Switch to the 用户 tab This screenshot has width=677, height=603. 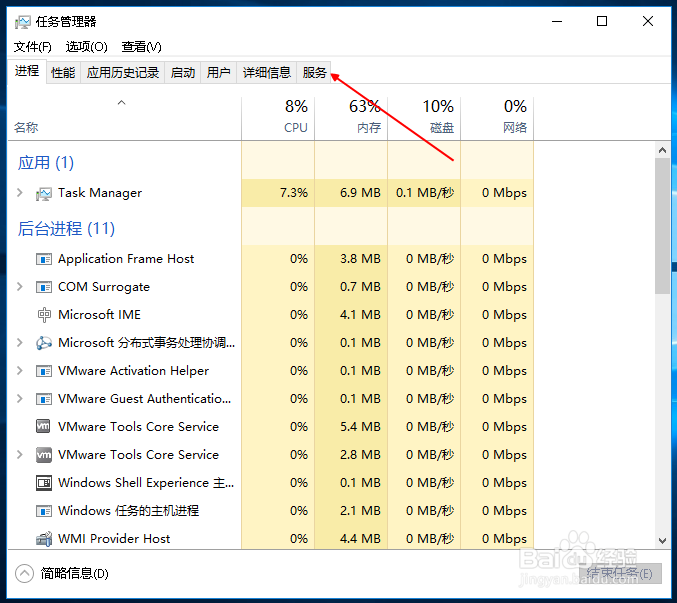click(x=218, y=73)
